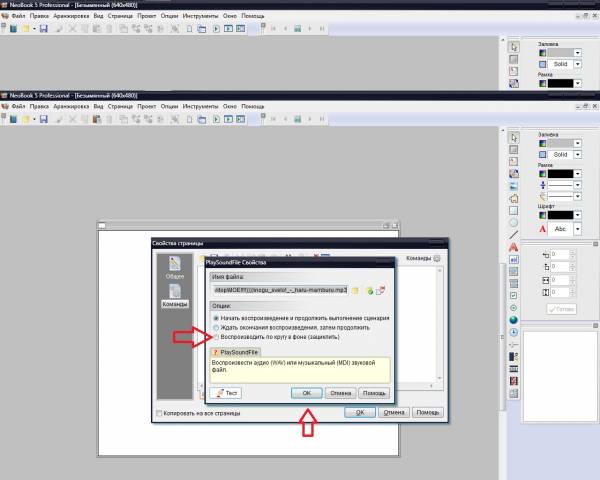
Task: Select the clock timer tool
Action: click(514, 331)
